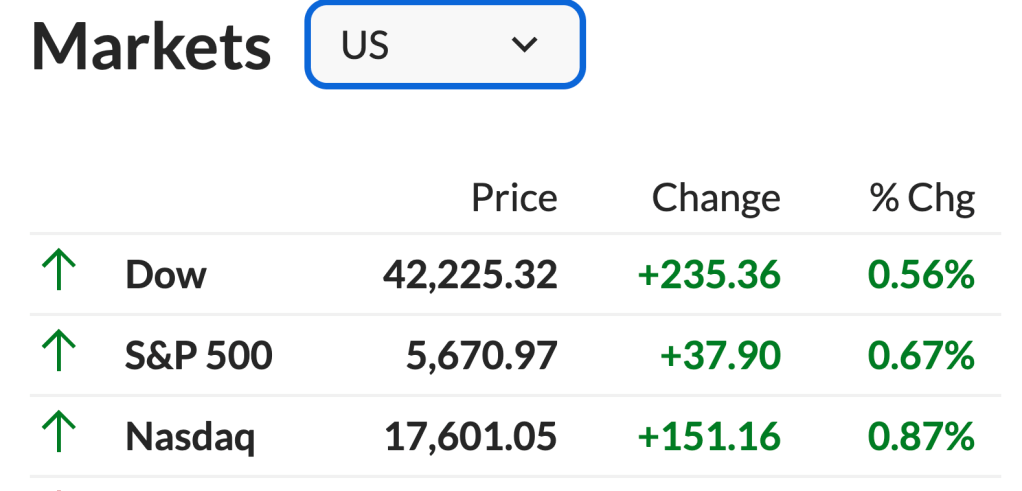Click the green up arrow beside Dow
1022x491 pixels.
pos(59,273)
